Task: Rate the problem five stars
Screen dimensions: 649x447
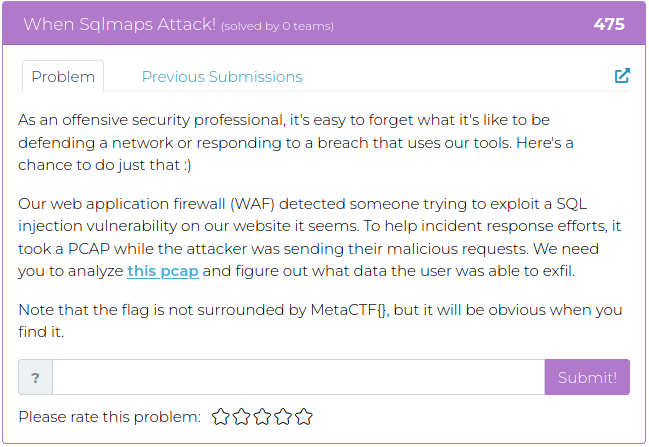Action: coord(304,417)
